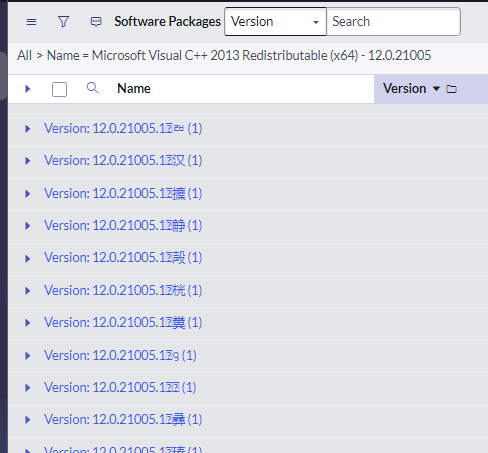Open Version link ending with 桃 (1)

click(x=123, y=291)
